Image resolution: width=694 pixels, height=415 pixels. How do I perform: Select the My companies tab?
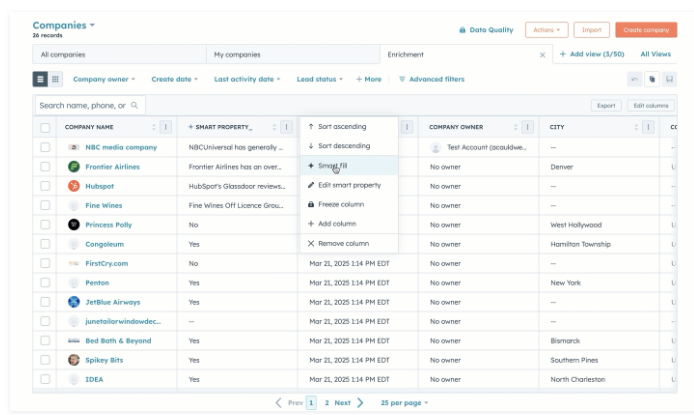(x=293, y=54)
